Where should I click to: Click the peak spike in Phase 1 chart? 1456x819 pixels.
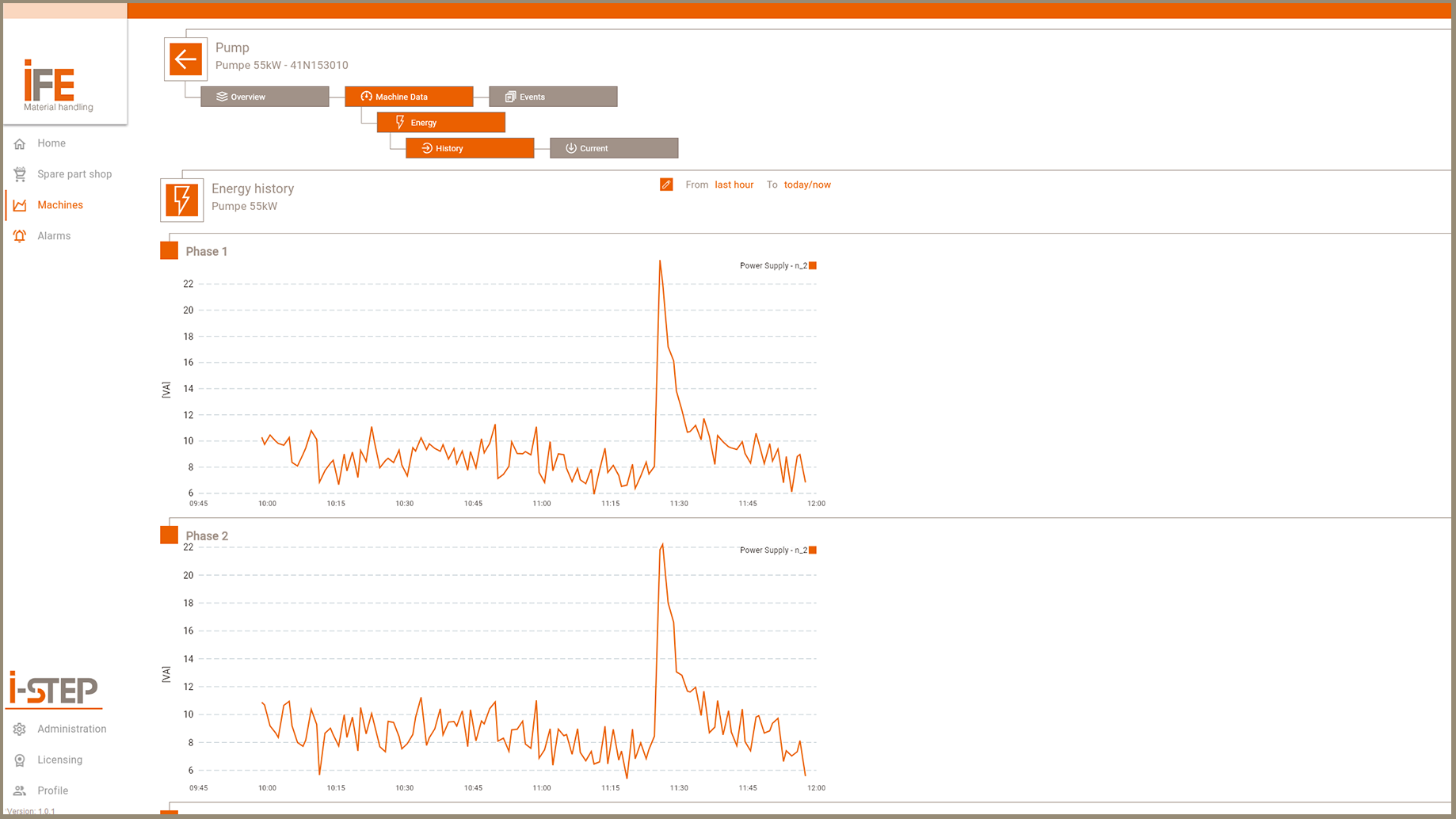[660, 262]
